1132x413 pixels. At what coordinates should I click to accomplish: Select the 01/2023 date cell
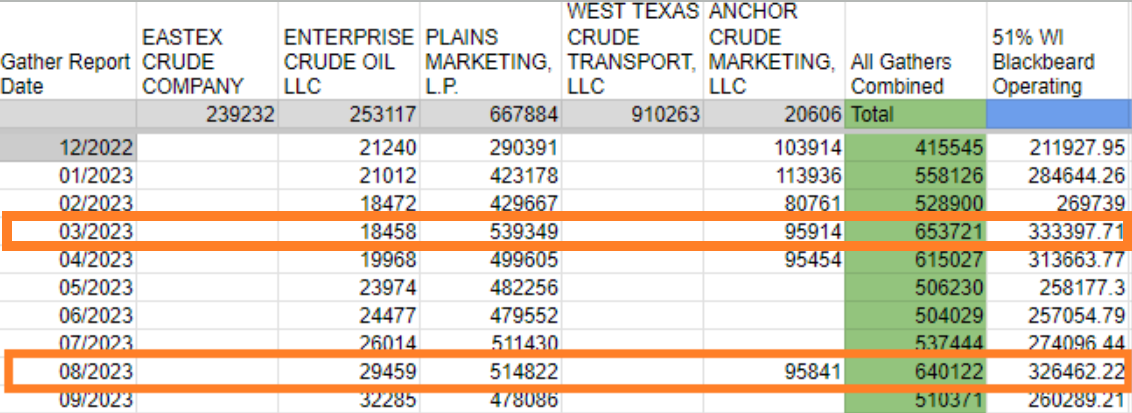(69, 175)
